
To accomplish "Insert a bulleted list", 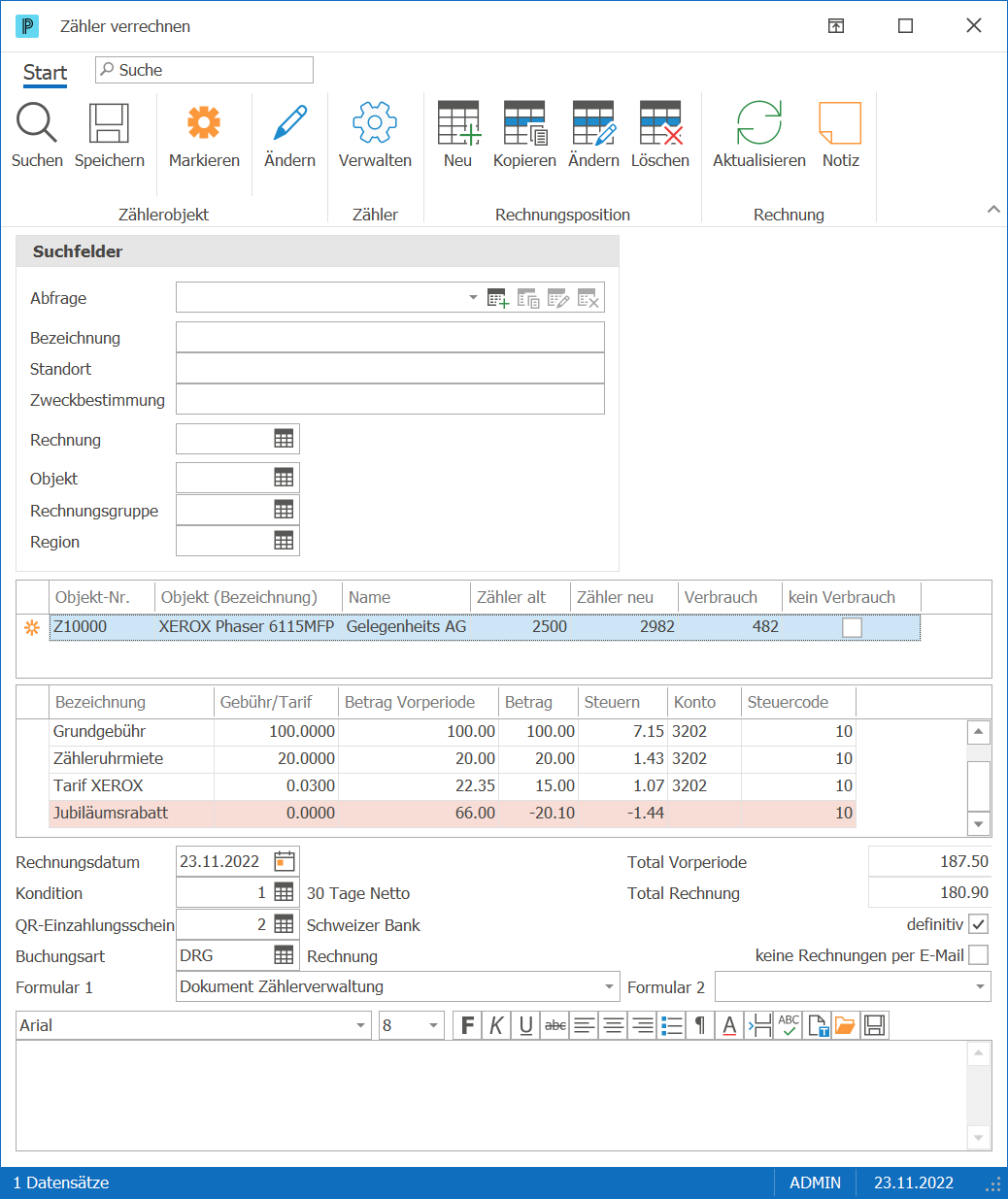I will pyautogui.click(x=672, y=1025).
